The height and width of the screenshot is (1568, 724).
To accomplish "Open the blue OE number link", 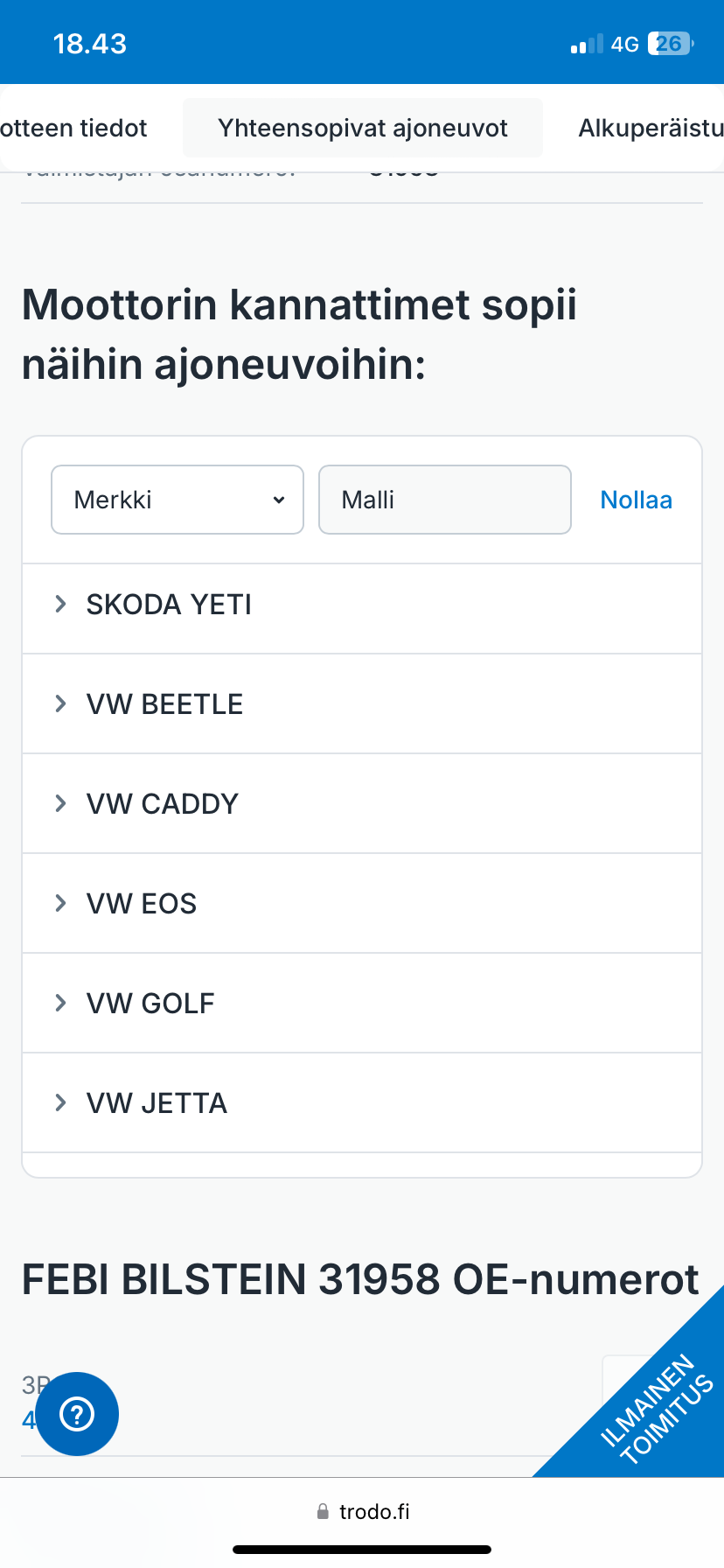I will tap(29, 1419).
